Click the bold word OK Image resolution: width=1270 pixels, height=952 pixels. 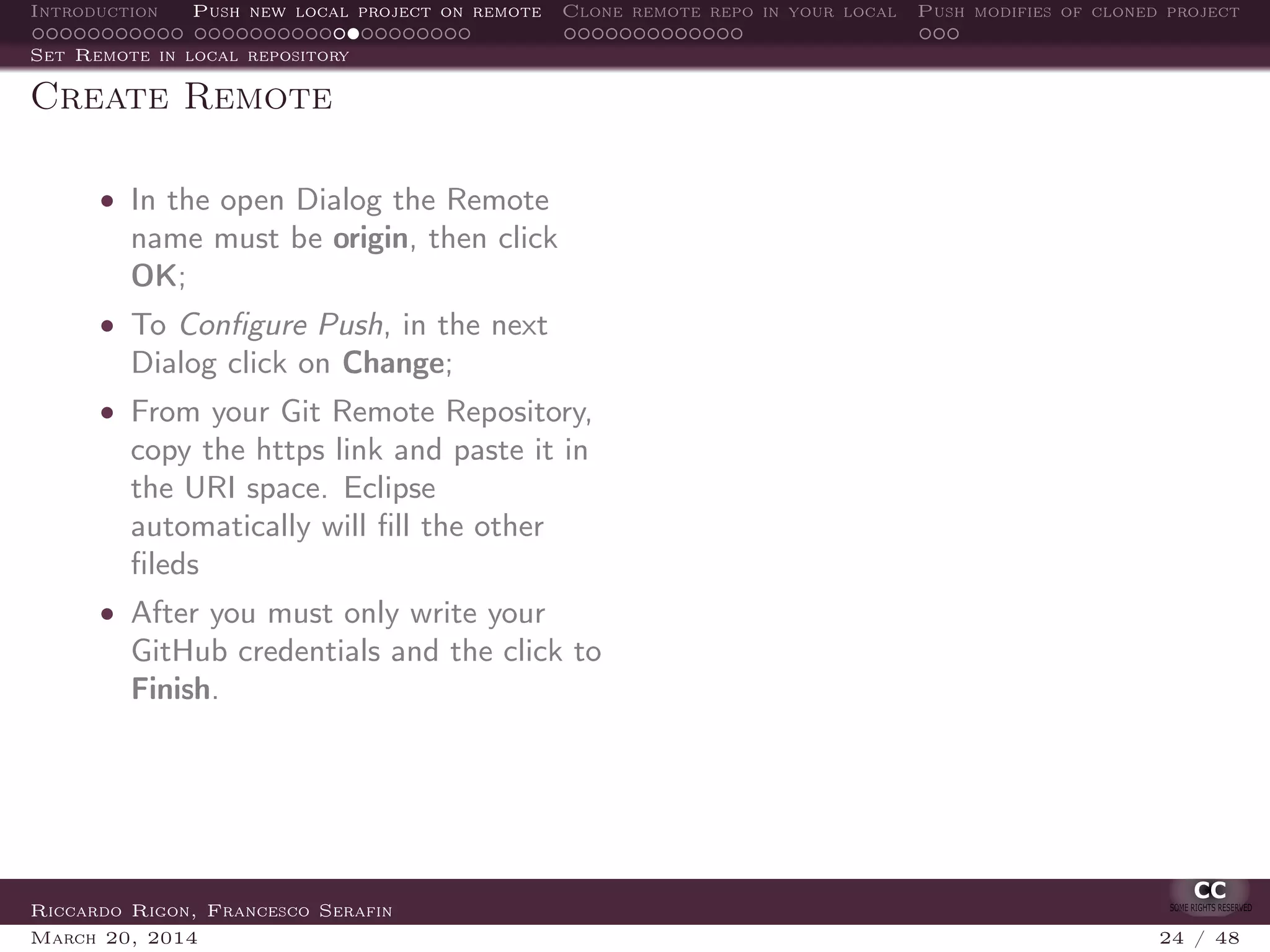pyautogui.click(x=154, y=276)
